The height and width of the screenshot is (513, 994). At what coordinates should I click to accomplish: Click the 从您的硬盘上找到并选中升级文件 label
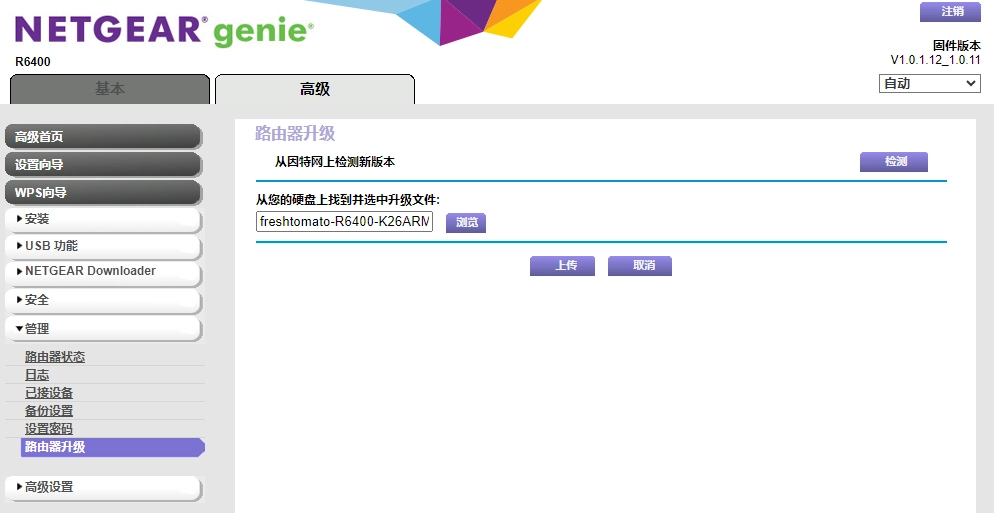(347, 200)
